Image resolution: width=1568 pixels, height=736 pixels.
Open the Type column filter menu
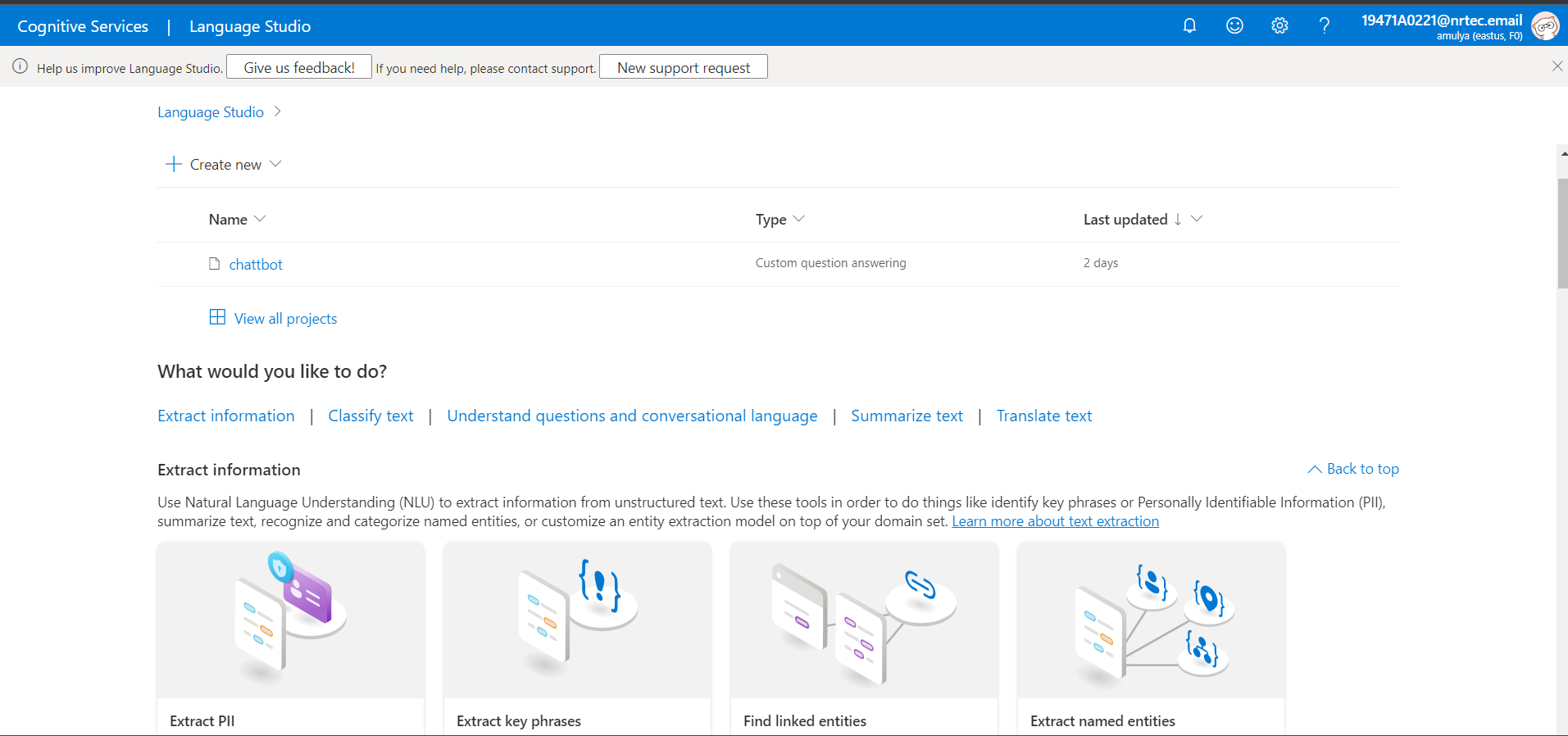(x=799, y=219)
